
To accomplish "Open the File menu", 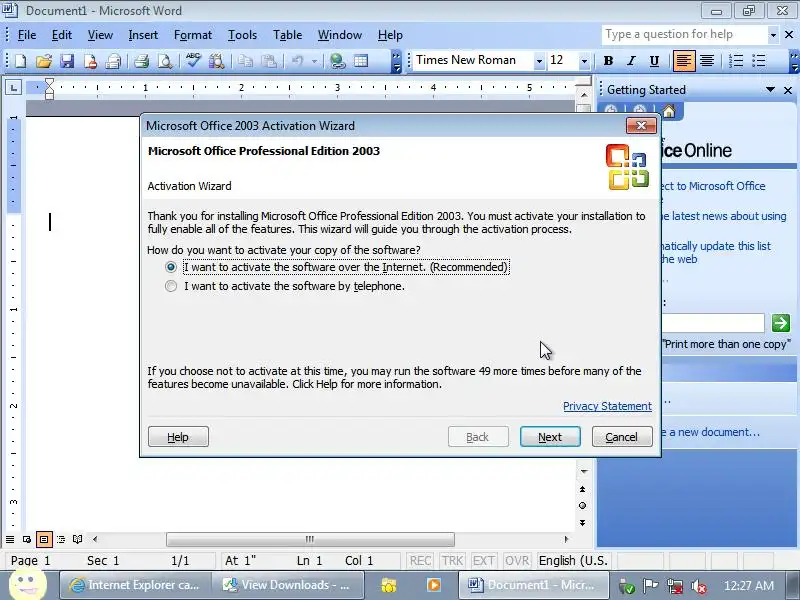I will tap(27, 35).
